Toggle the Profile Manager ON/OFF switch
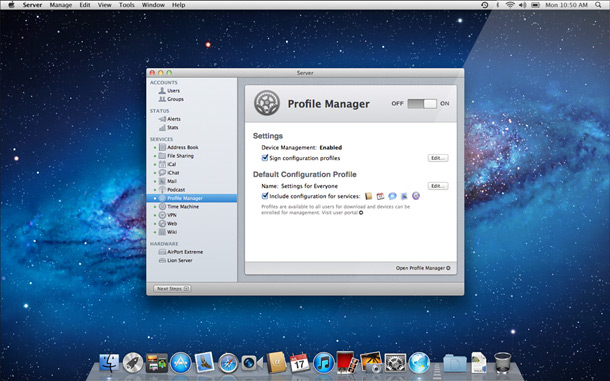 pos(422,104)
